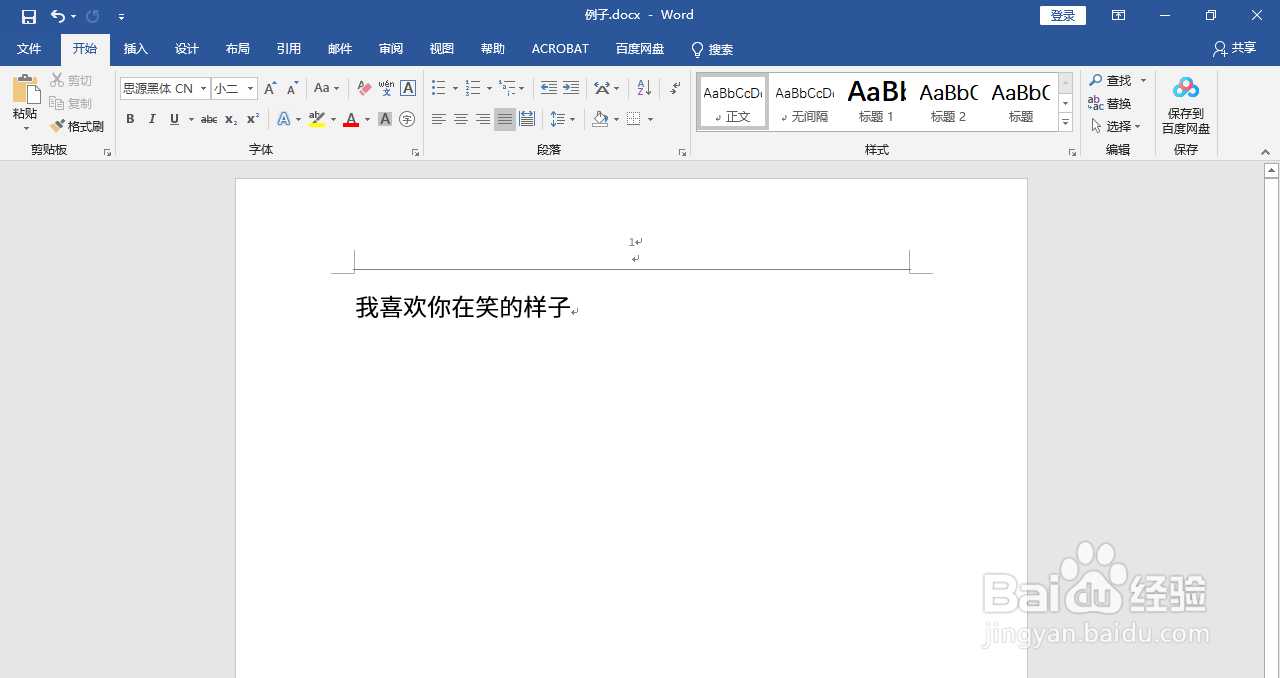1280x678 pixels.
Task: Enable the bullets list
Action: coord(437,88)
